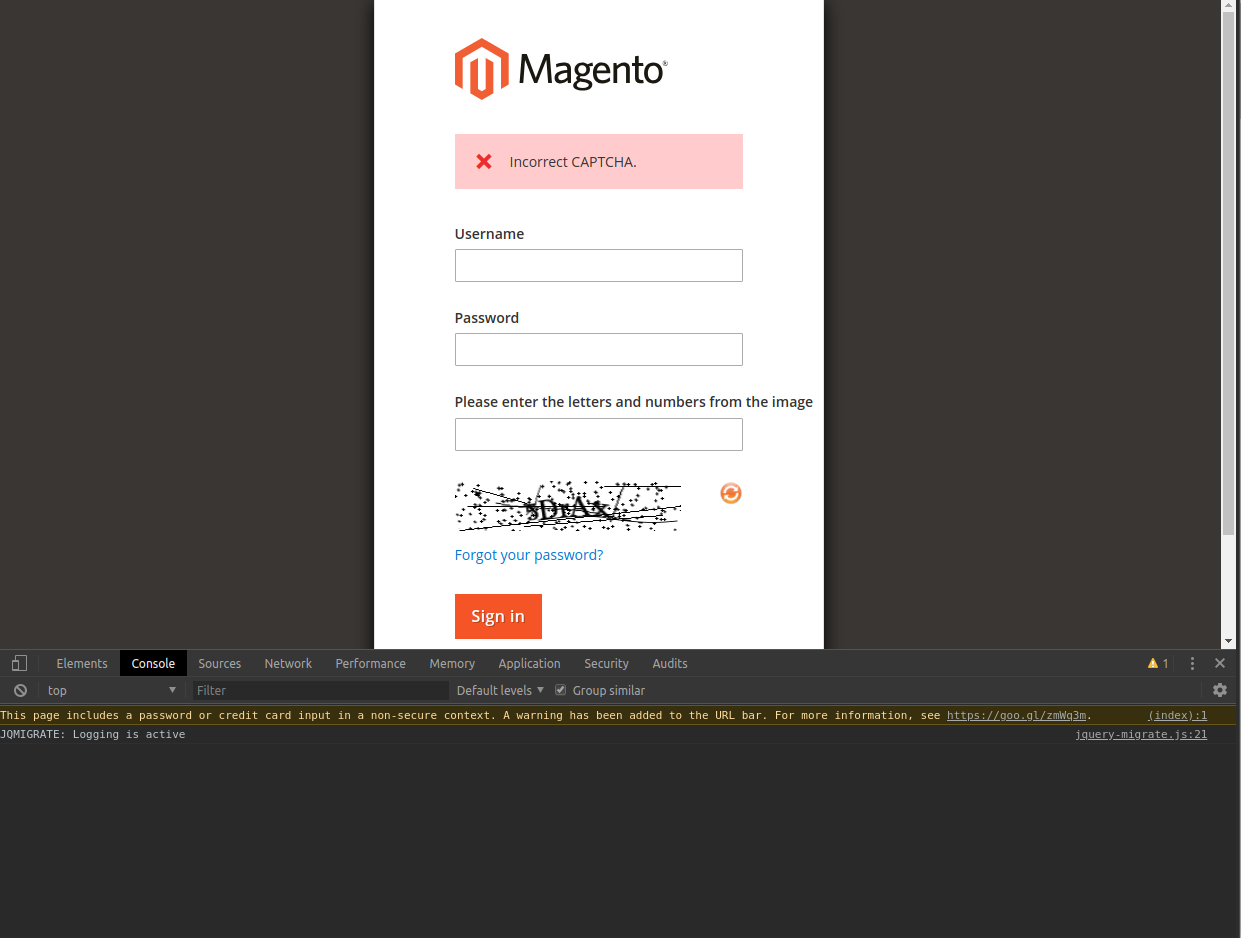Image resolution: width=1241 pixels, height=938 pixels.
Task: Reload the CAPTCHA image
Action: 730,493
